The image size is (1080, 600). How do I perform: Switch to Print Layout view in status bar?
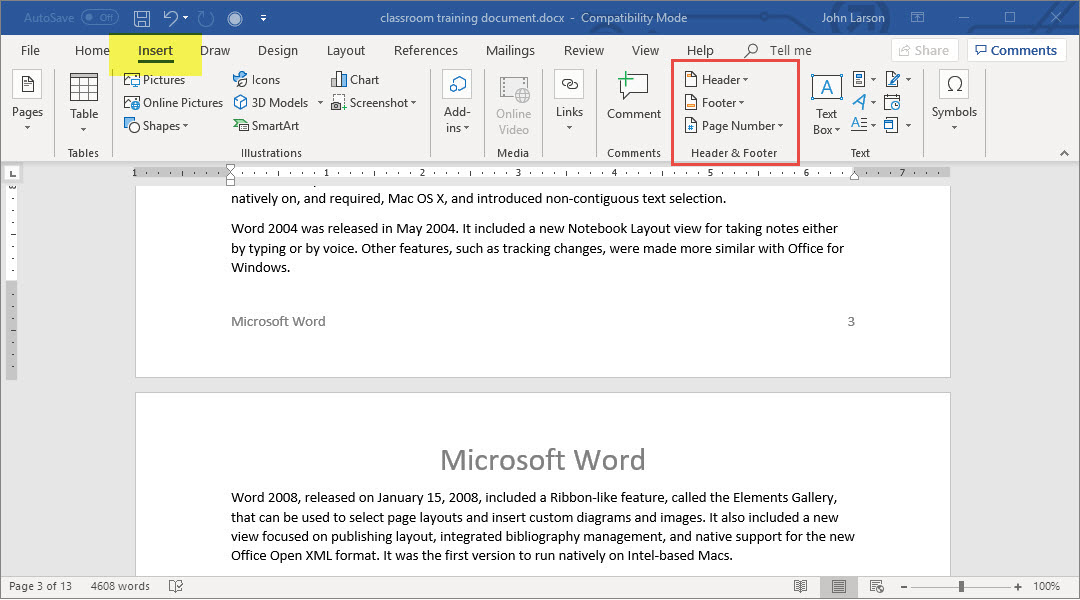839,586
